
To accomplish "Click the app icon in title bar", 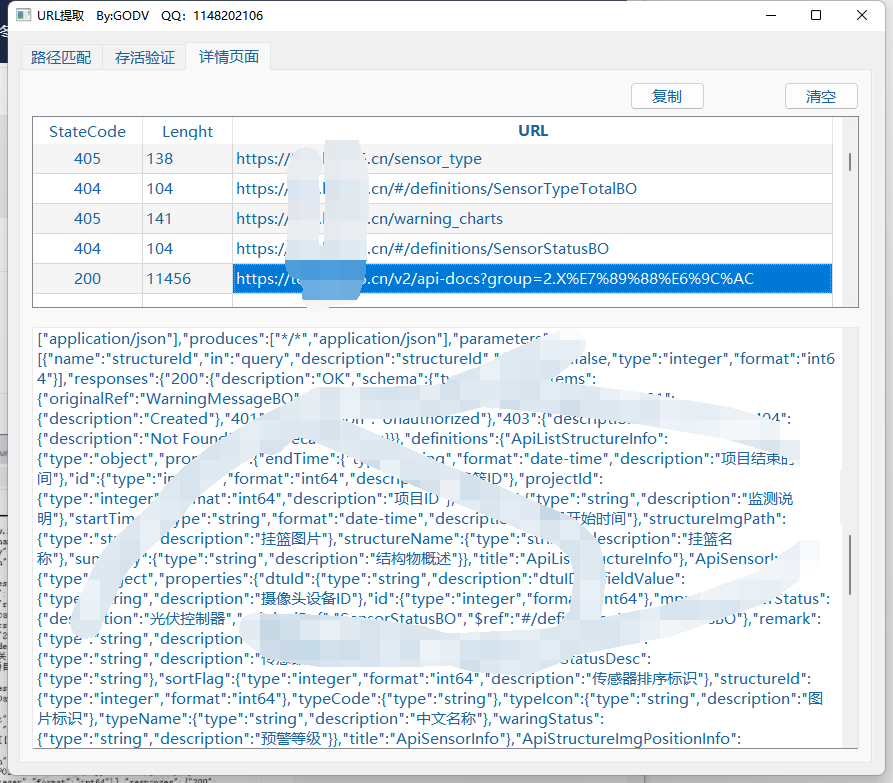I will (x=23, y=15).
